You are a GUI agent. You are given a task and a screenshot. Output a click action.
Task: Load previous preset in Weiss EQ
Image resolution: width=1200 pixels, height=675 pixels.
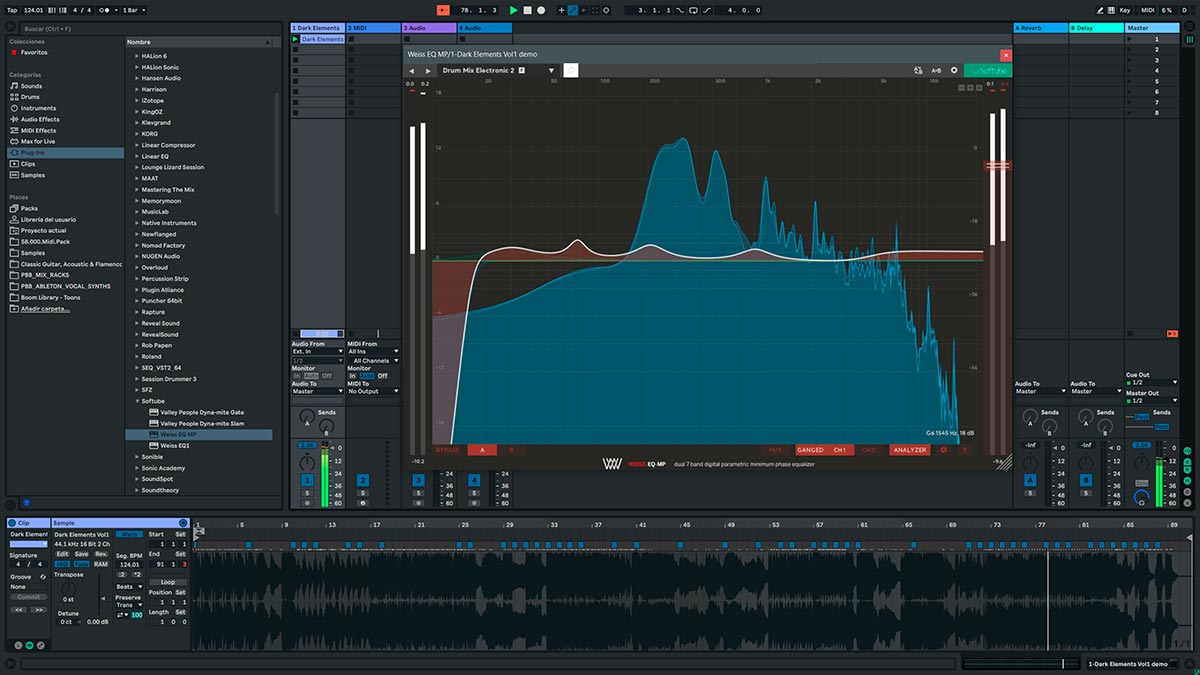click(412, 71)
